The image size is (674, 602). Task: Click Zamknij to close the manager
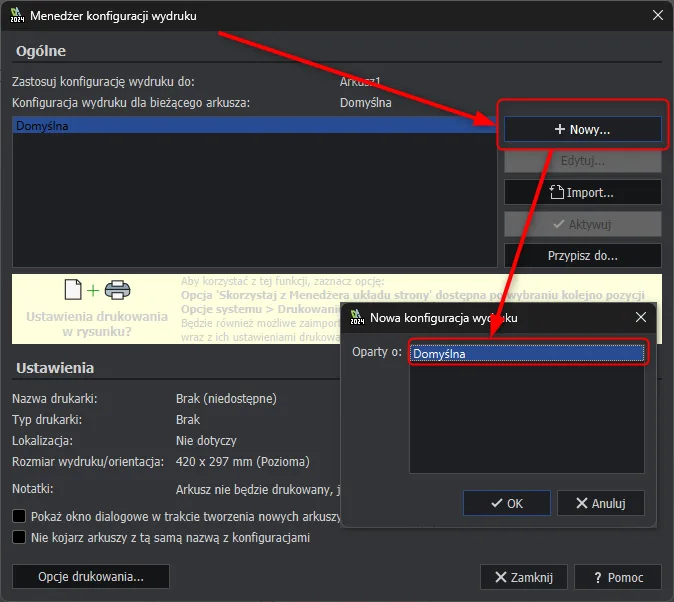click(x=524, y=577)
